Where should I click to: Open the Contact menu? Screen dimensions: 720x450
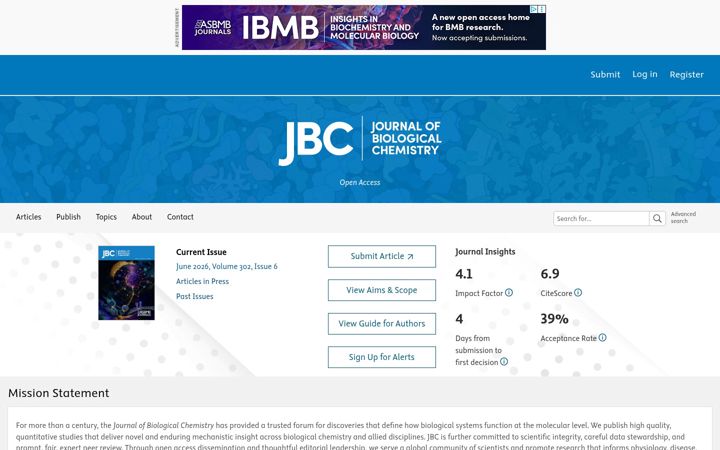tap(180, 217)
